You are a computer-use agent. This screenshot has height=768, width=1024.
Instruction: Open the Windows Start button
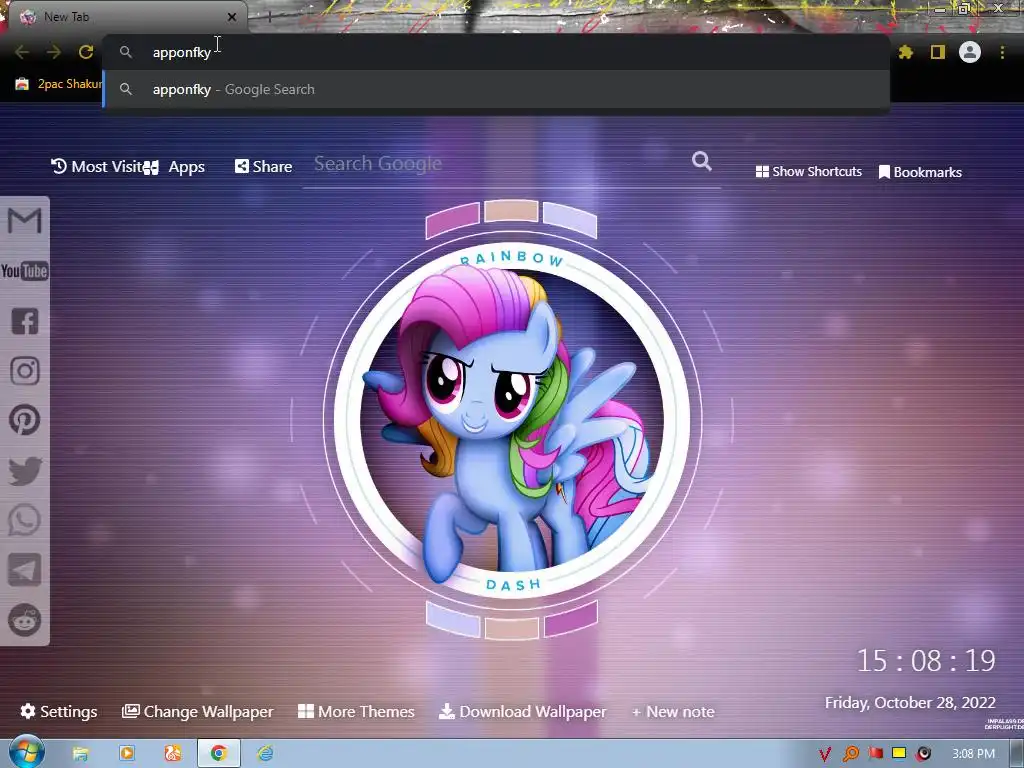click(26, 752)
